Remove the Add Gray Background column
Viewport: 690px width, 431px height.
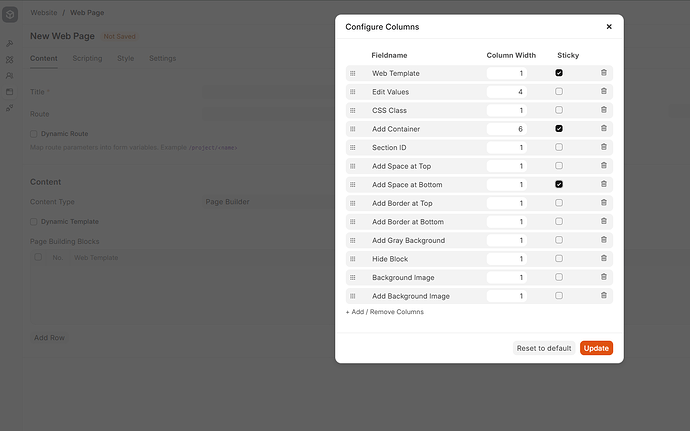coord(604,239)
